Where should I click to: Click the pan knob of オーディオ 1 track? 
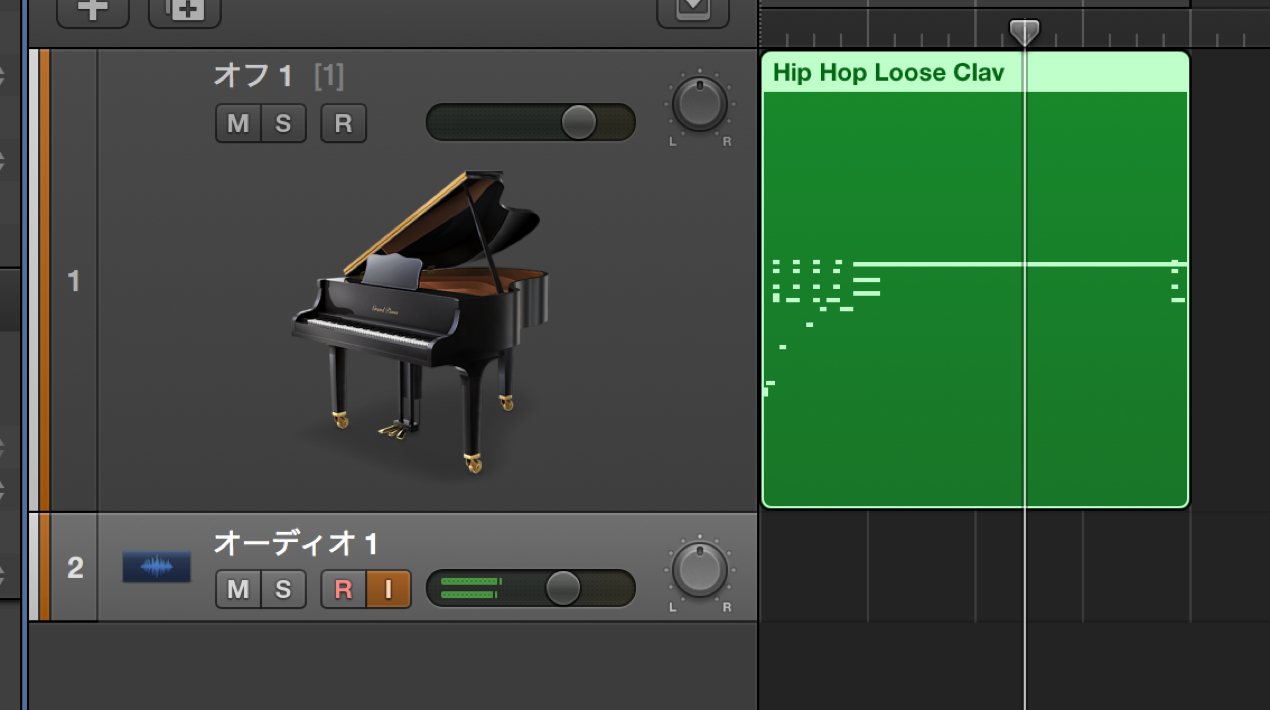pyautogui.click(x=700, y=569)
